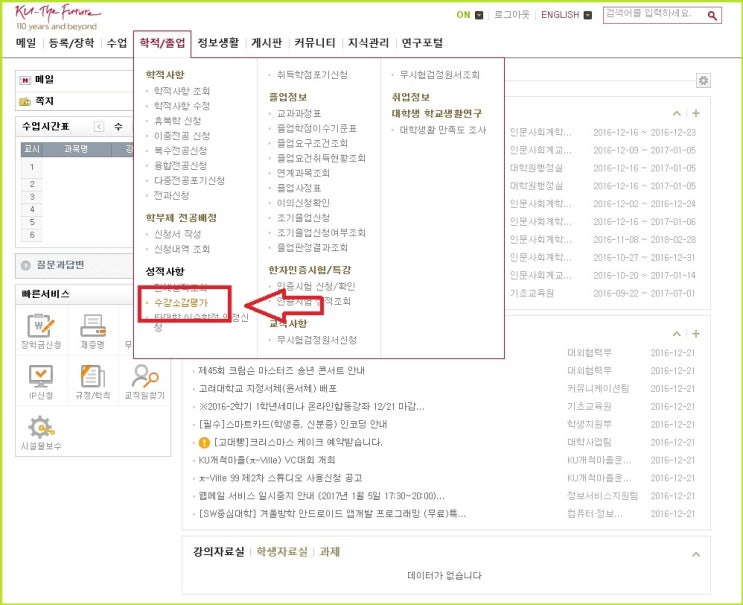This screenshot has height=605, width=743.
Task: Open the 연구포털 top menu
Action: click(422, 43)
